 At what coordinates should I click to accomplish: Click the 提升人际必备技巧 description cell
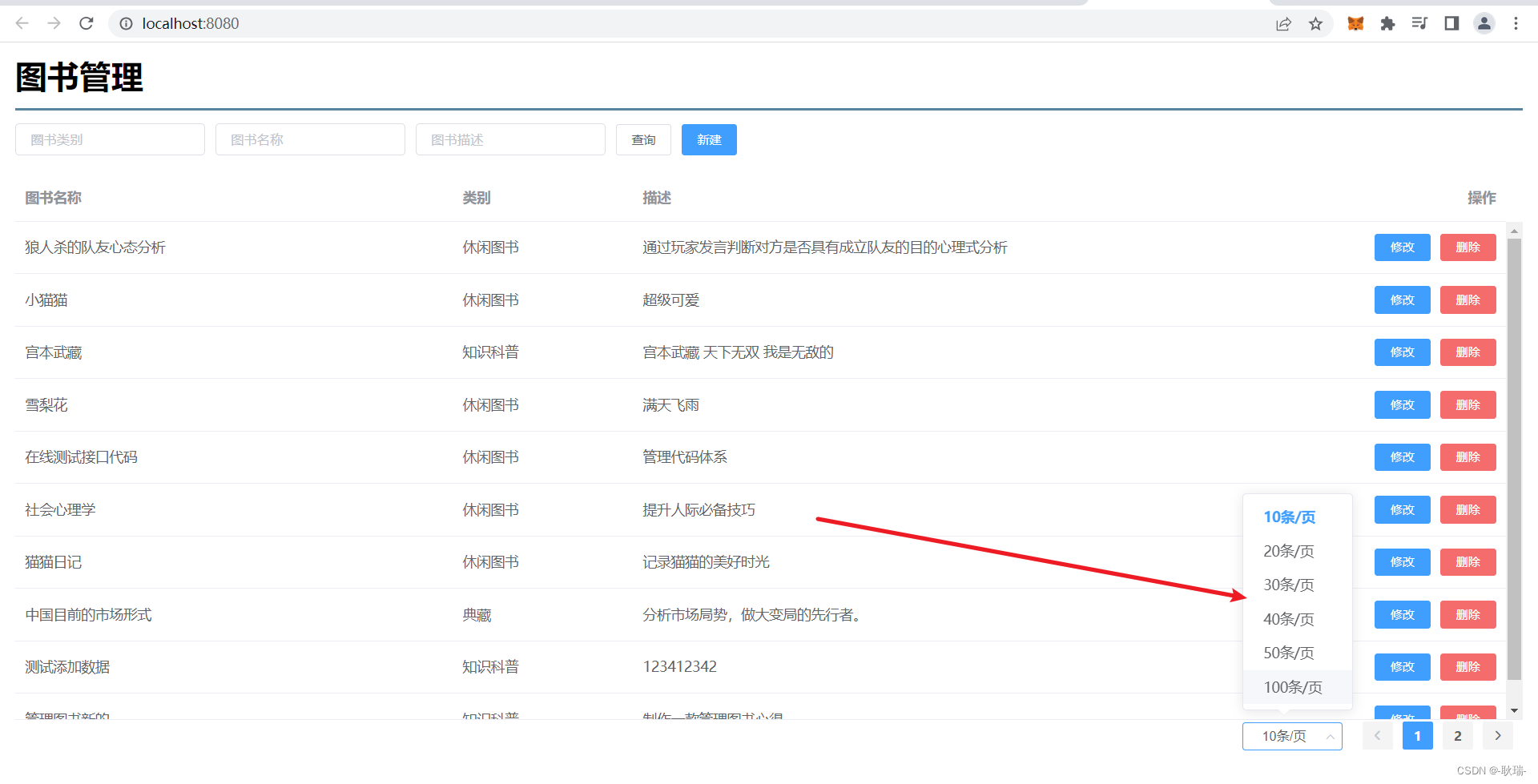point(699,510)
